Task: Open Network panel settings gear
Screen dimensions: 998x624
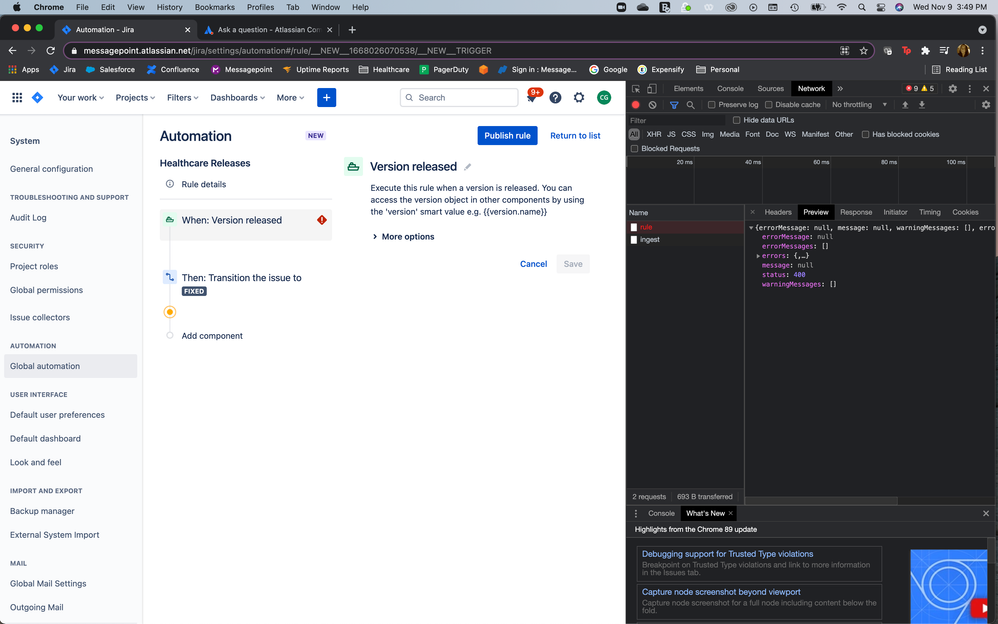Action: (x=986, y=104)
